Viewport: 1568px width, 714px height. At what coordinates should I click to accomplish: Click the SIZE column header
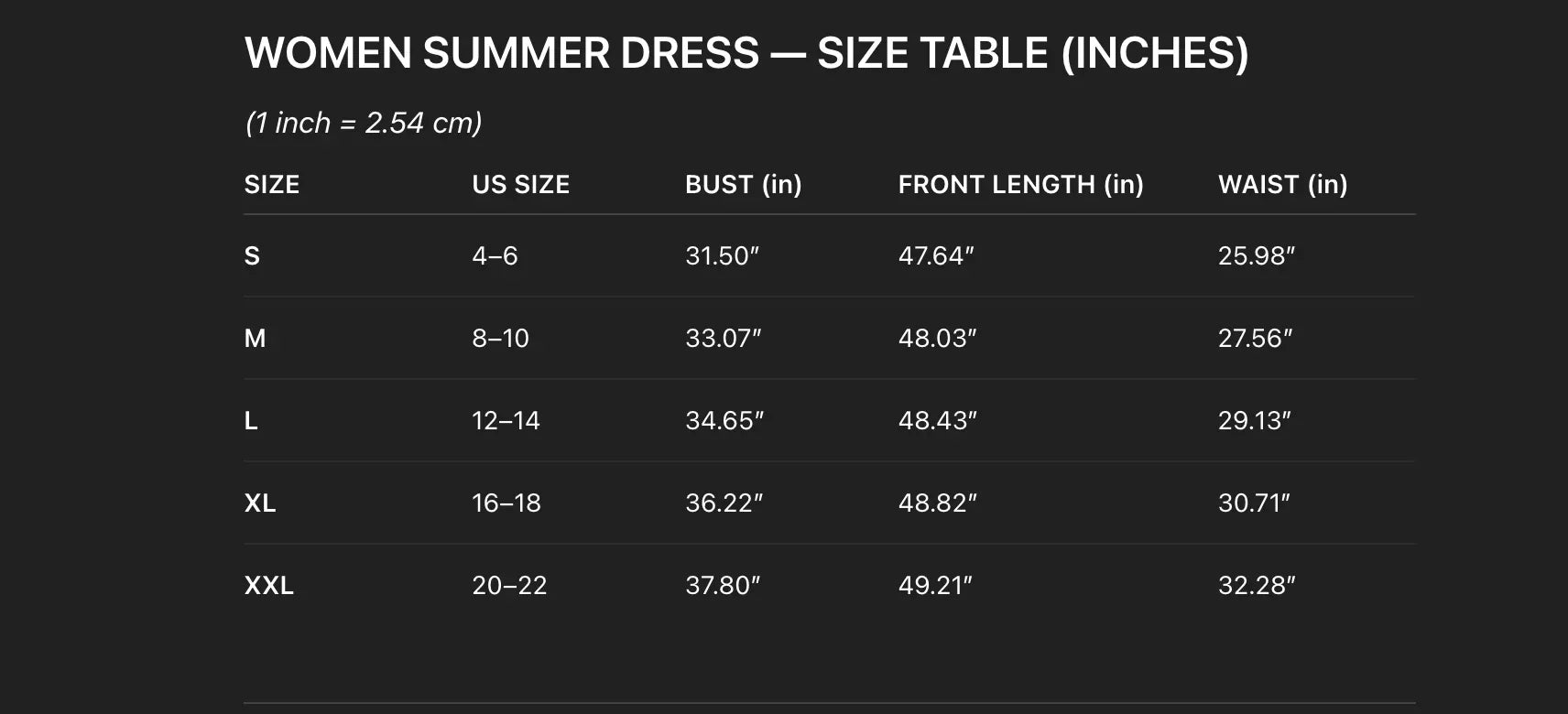click(x=272, y=185)
